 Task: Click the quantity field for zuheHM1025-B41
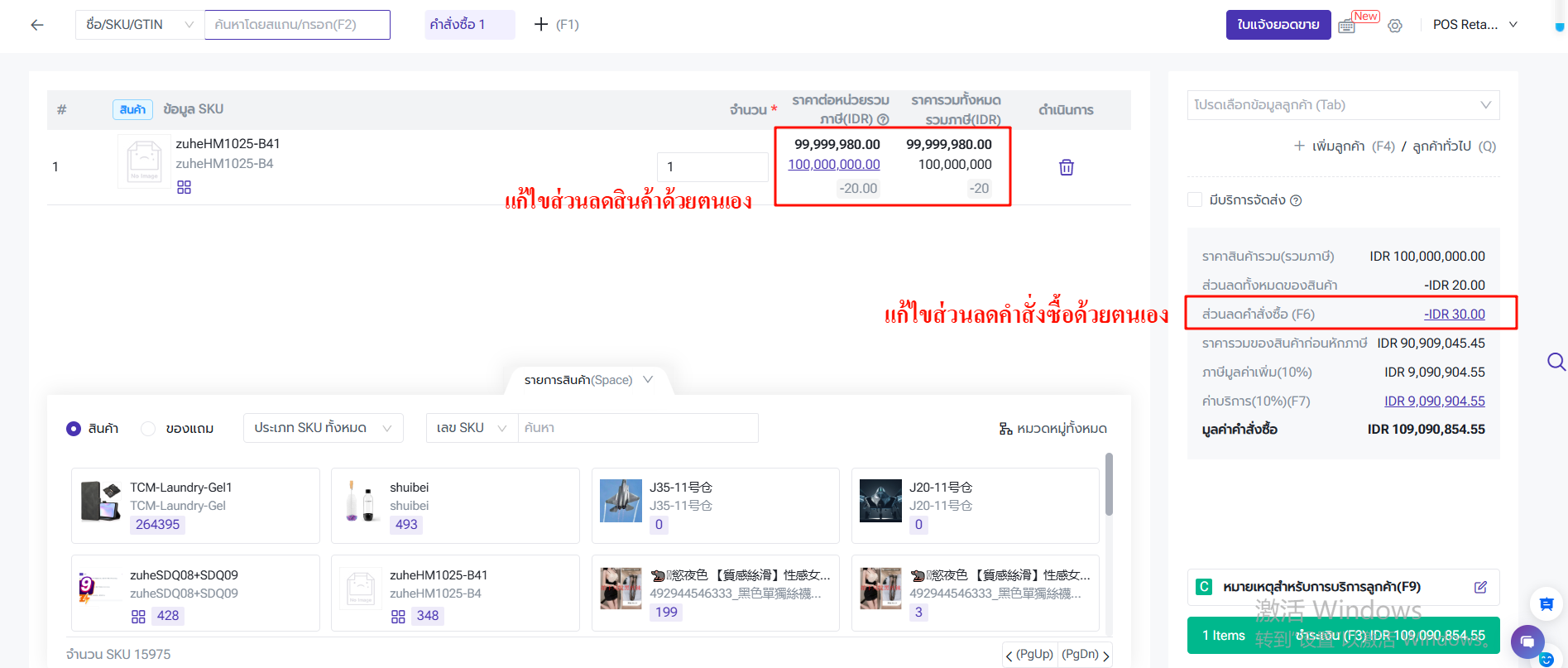tap(712, 167)
